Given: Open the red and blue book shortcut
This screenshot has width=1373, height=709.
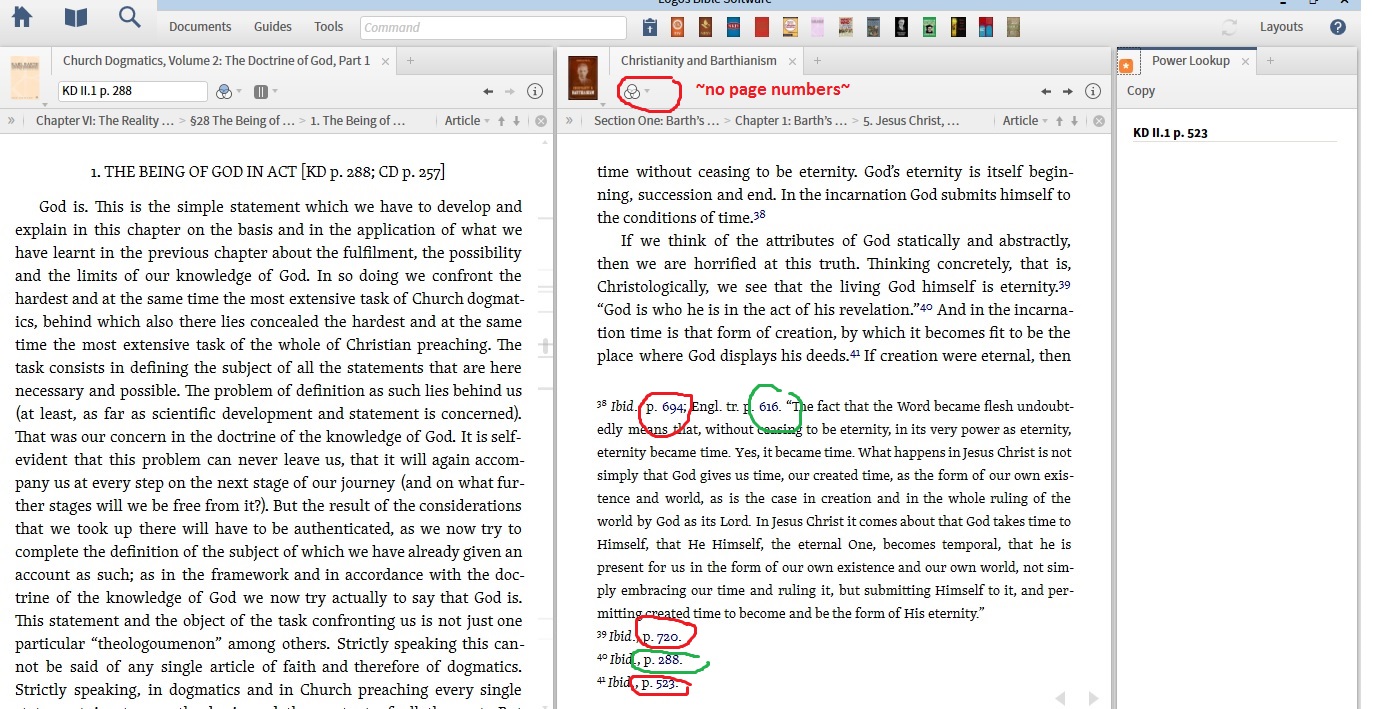Looking at the screenshot, I should click(x=986, y=27).
